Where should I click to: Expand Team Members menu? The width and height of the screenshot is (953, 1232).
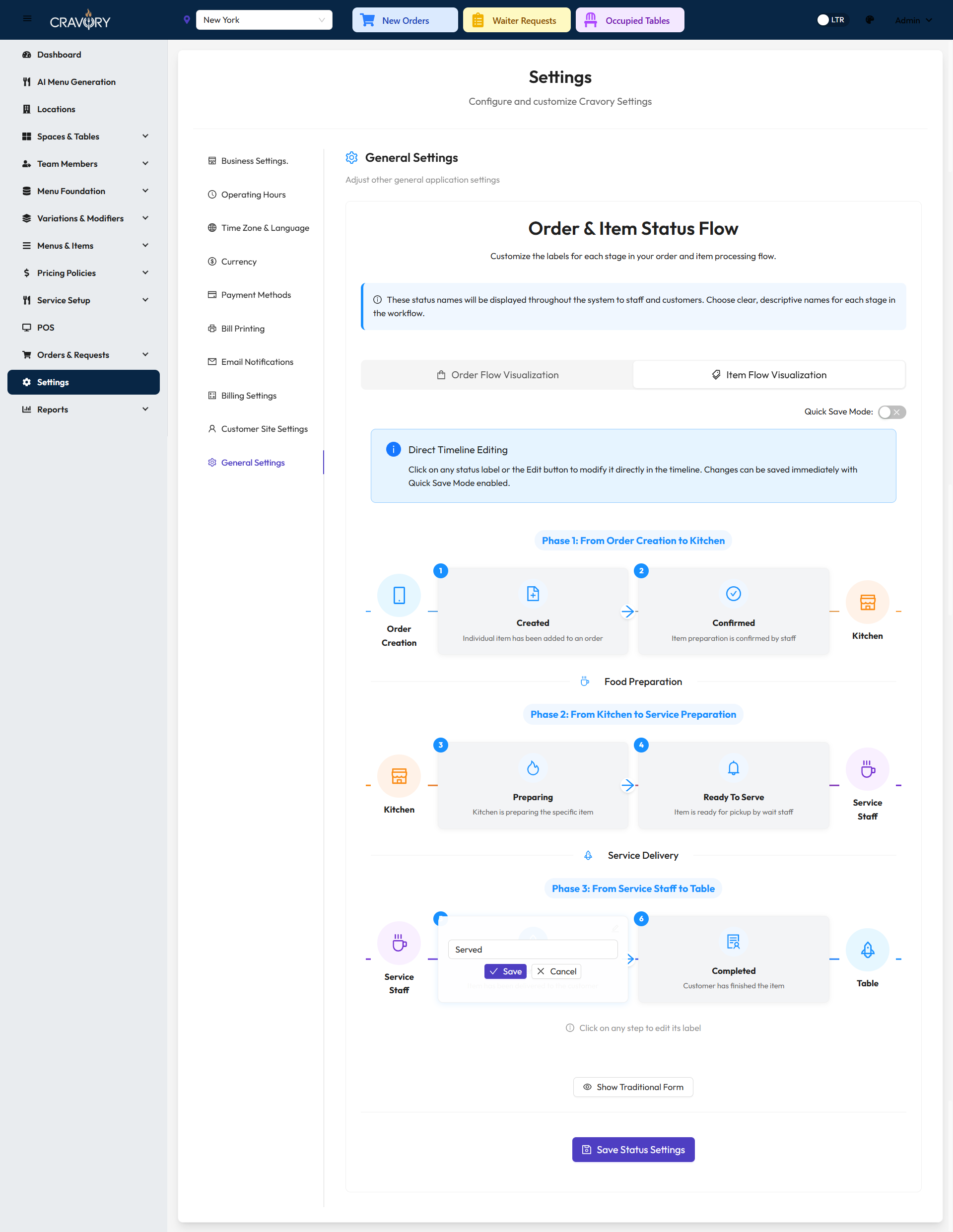(x=83, y=164)
